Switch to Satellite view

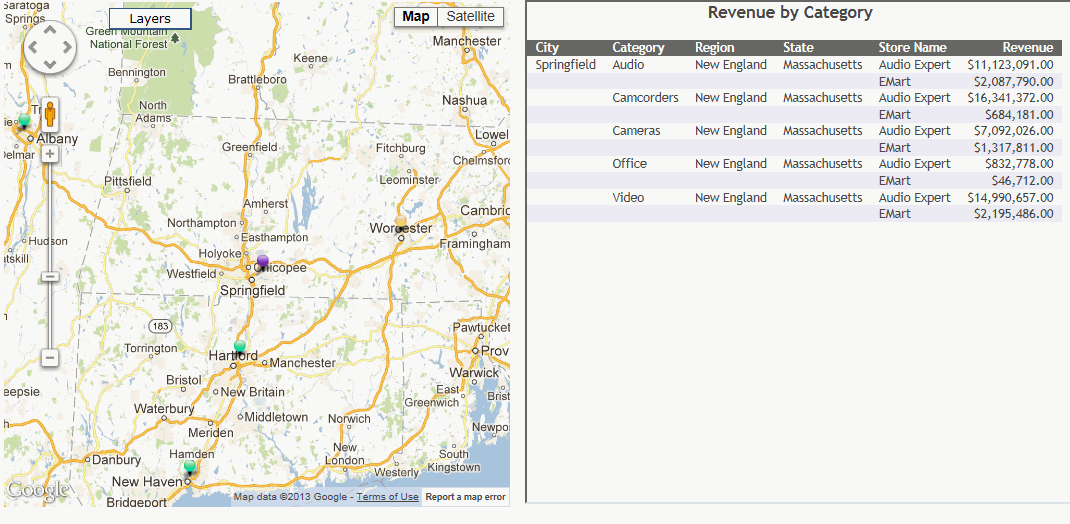point(471,17)
